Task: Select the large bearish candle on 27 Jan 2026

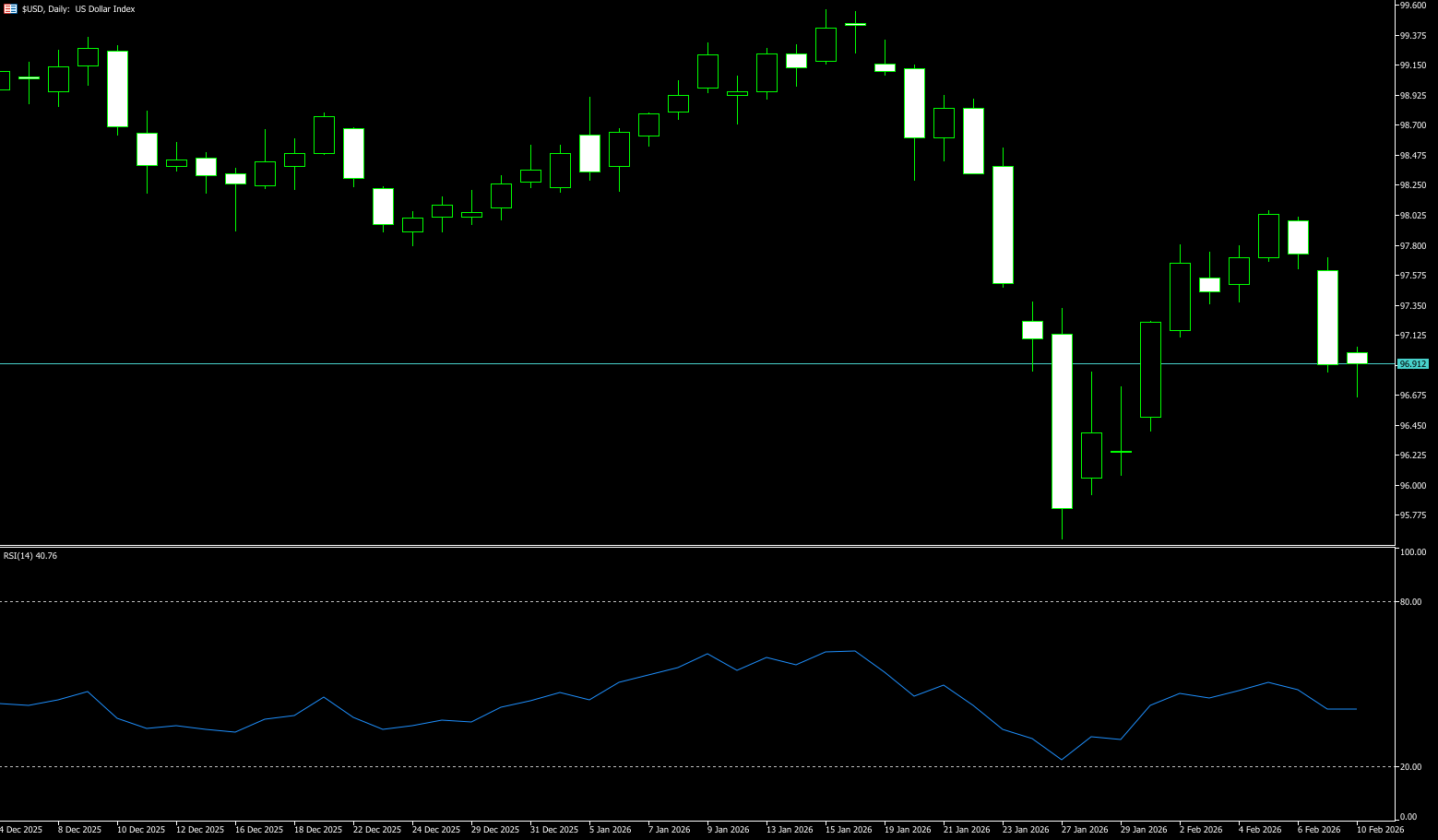Action: [1062, 420]
